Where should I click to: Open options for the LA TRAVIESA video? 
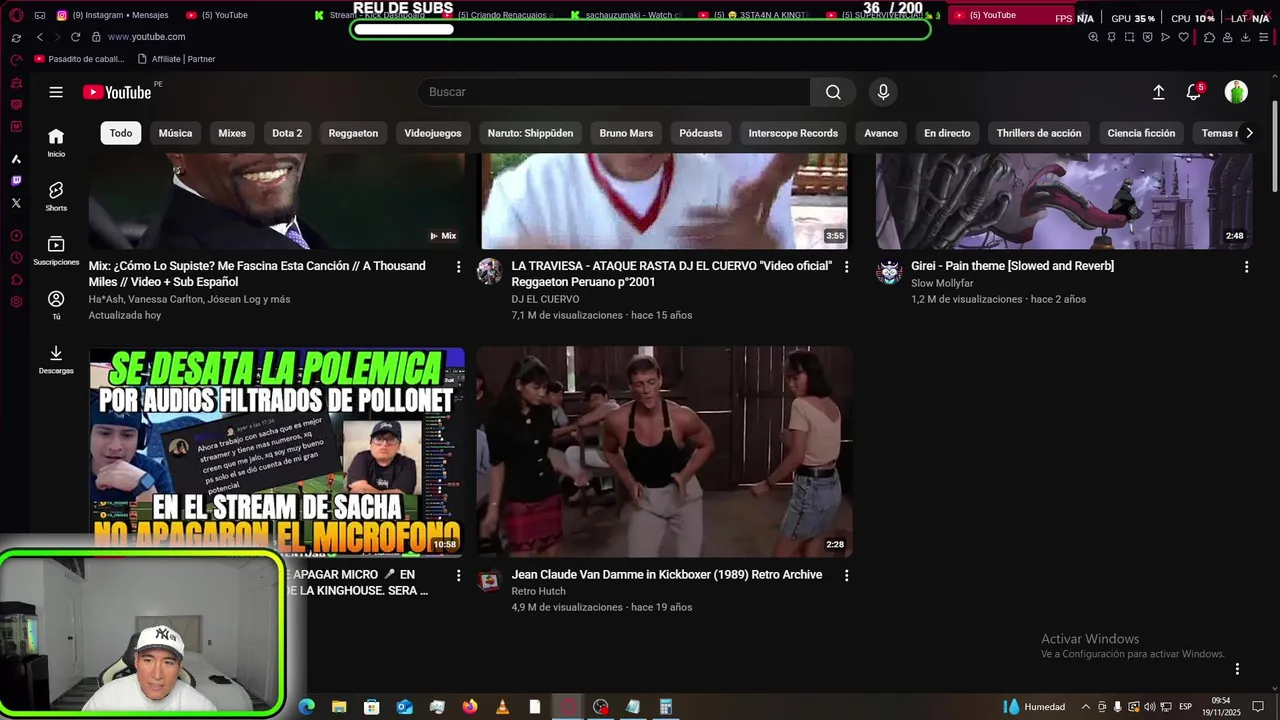coord(846,267)
